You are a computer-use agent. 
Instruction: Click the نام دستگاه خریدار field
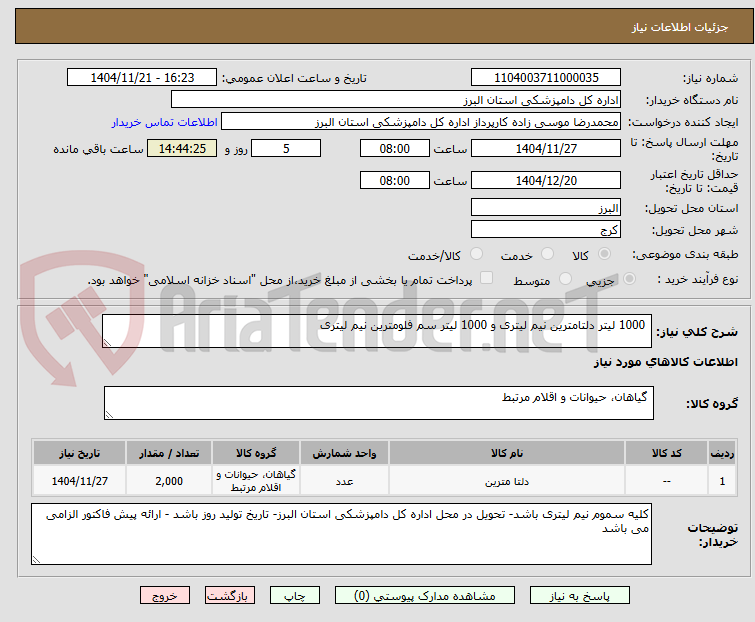tap(396, 100)
